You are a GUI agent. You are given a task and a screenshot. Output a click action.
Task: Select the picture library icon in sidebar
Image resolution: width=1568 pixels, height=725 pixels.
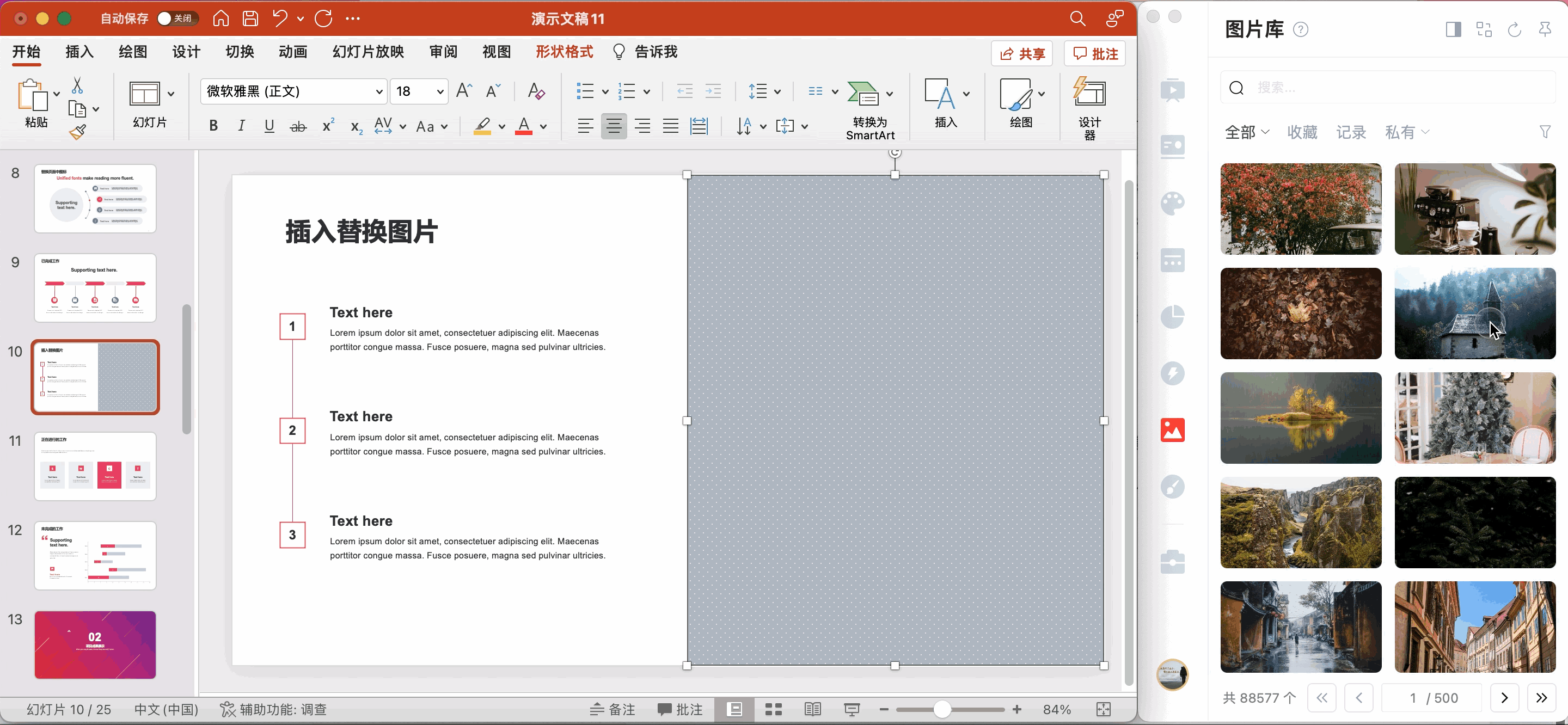tap(1172, 430)
